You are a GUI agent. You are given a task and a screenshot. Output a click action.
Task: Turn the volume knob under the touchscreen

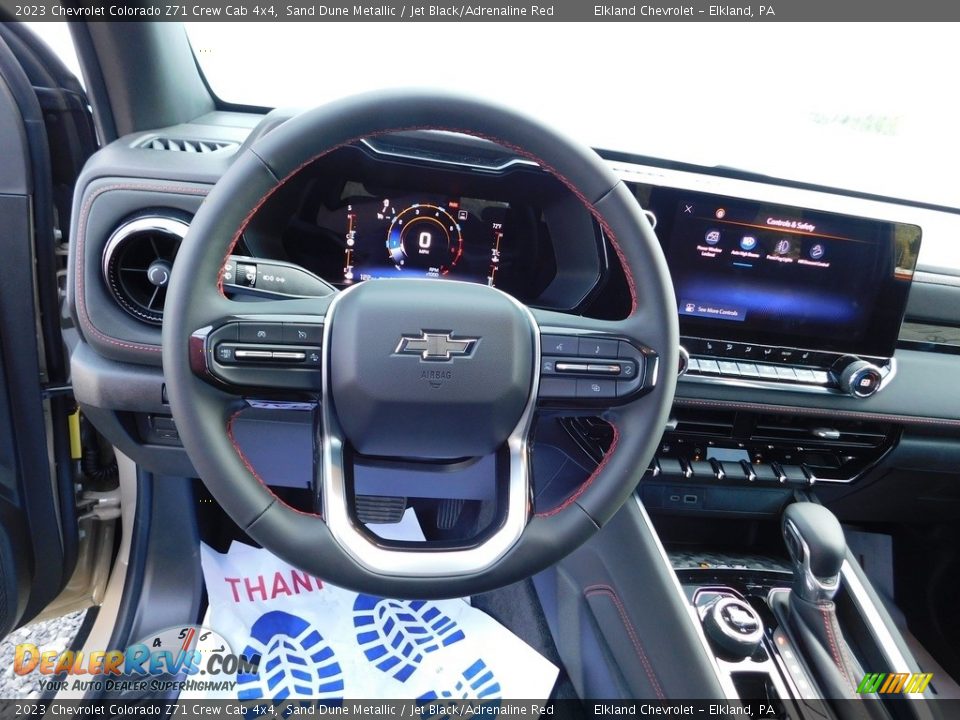(x=861, y=377)
